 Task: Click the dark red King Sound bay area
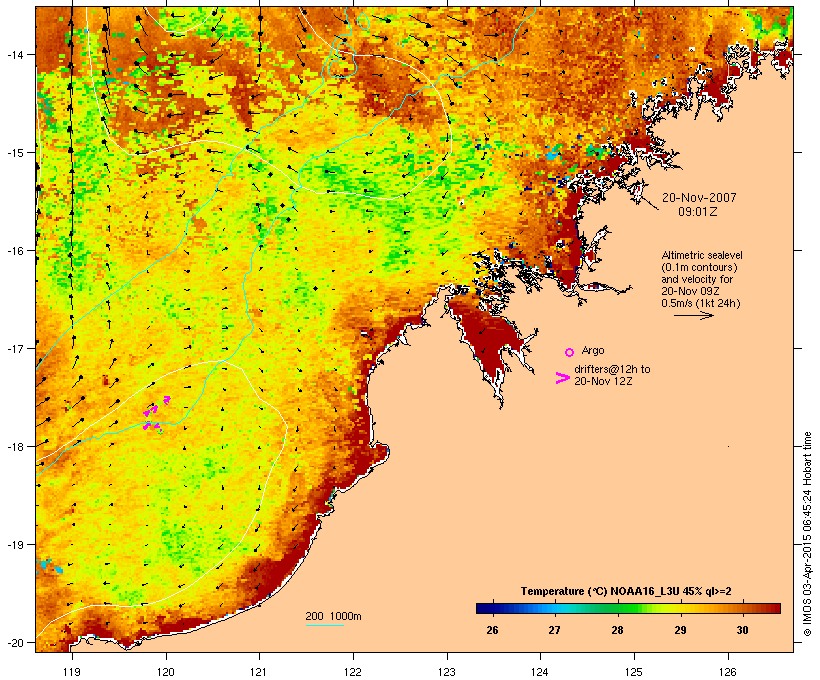click(x=488, y=342)
